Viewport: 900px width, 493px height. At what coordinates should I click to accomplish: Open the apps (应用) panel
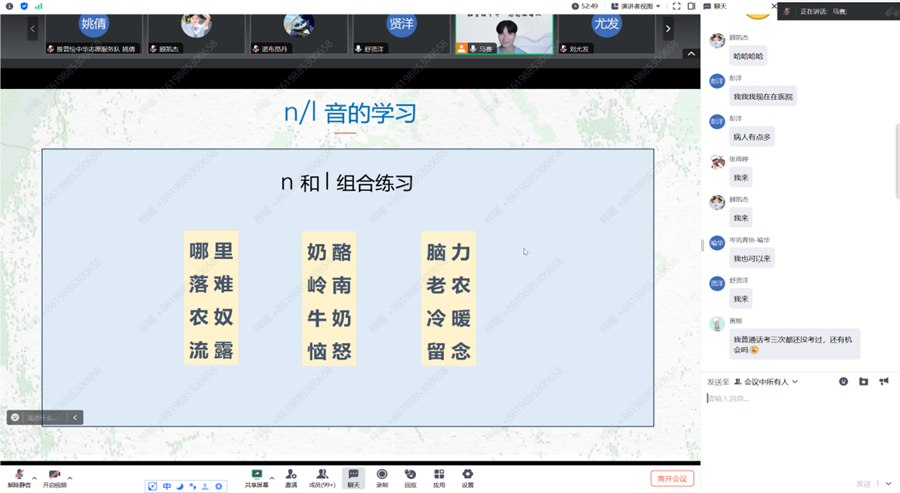(x=439, y=478)
